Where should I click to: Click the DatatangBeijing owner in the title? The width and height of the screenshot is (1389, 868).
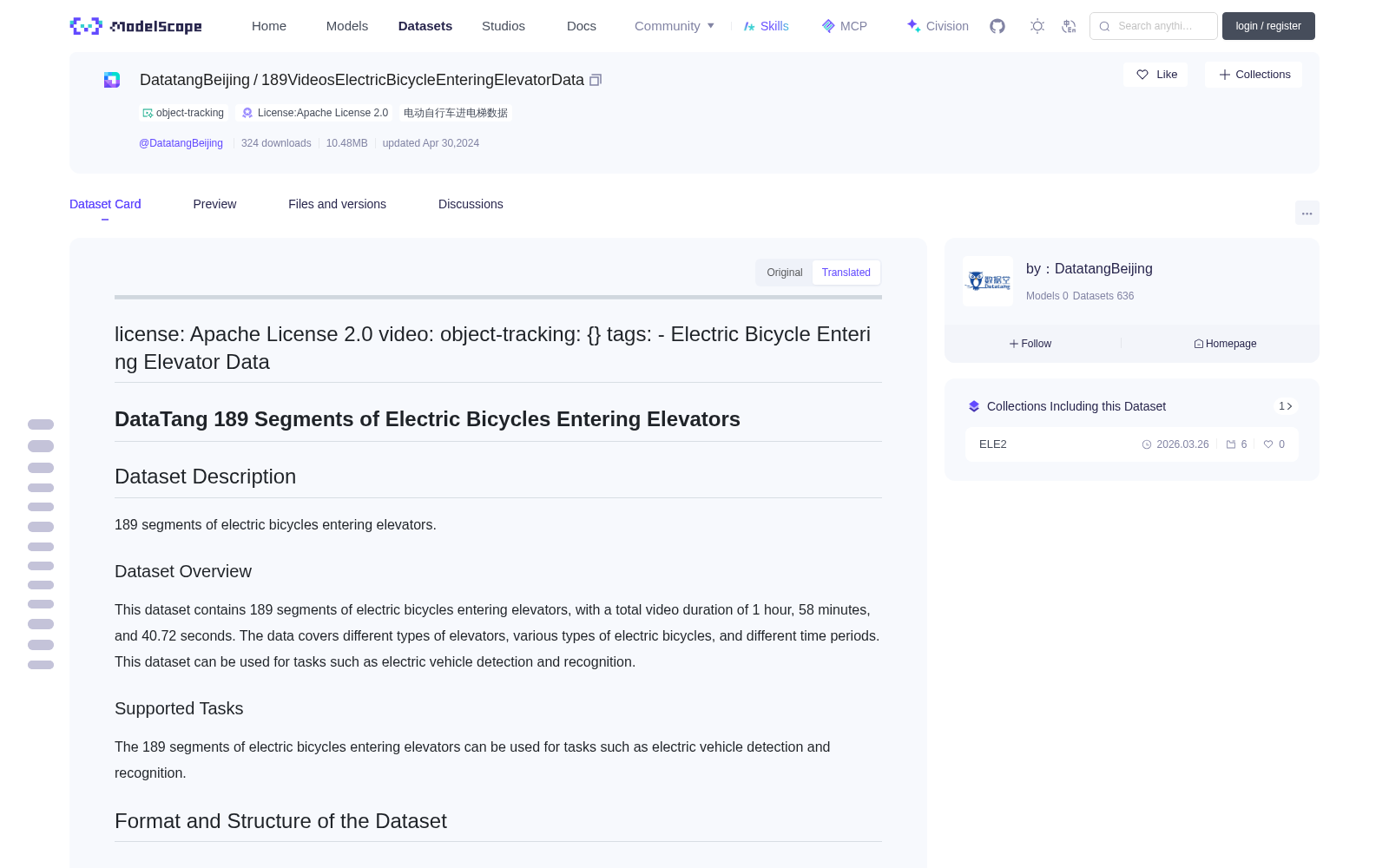194,80
